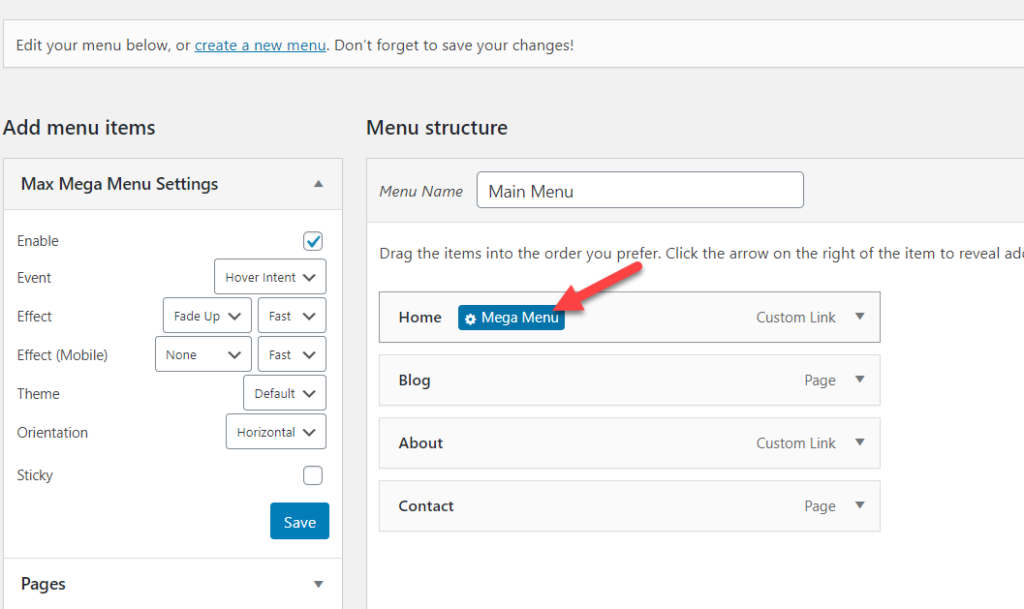Expand the About menu item arrow
The image size is (1024, 609).
[859, 443]
